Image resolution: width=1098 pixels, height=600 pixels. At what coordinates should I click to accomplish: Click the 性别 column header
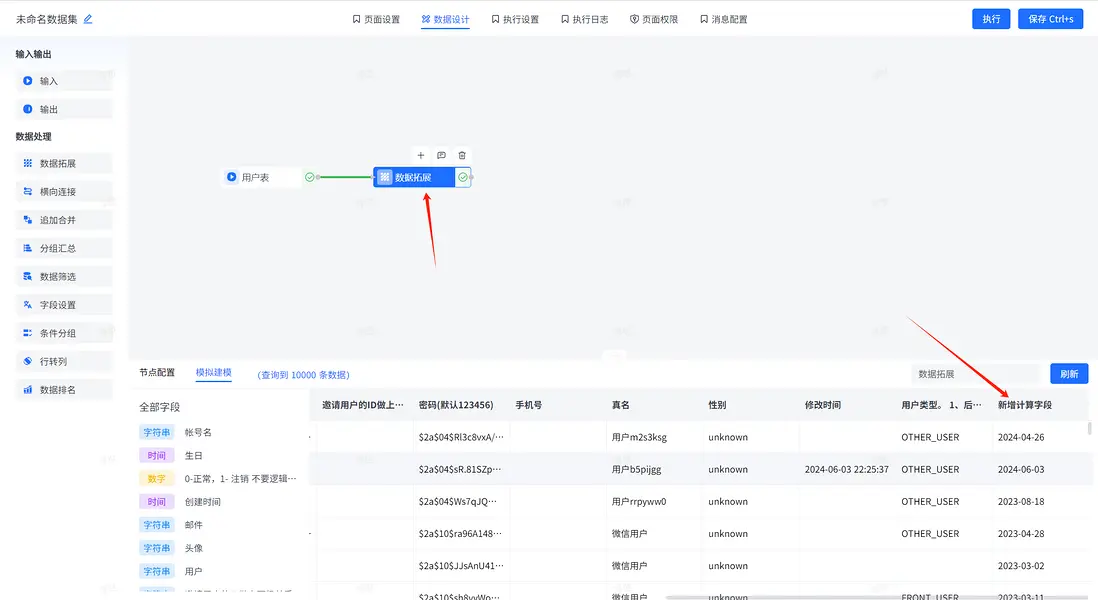point(717,405)
